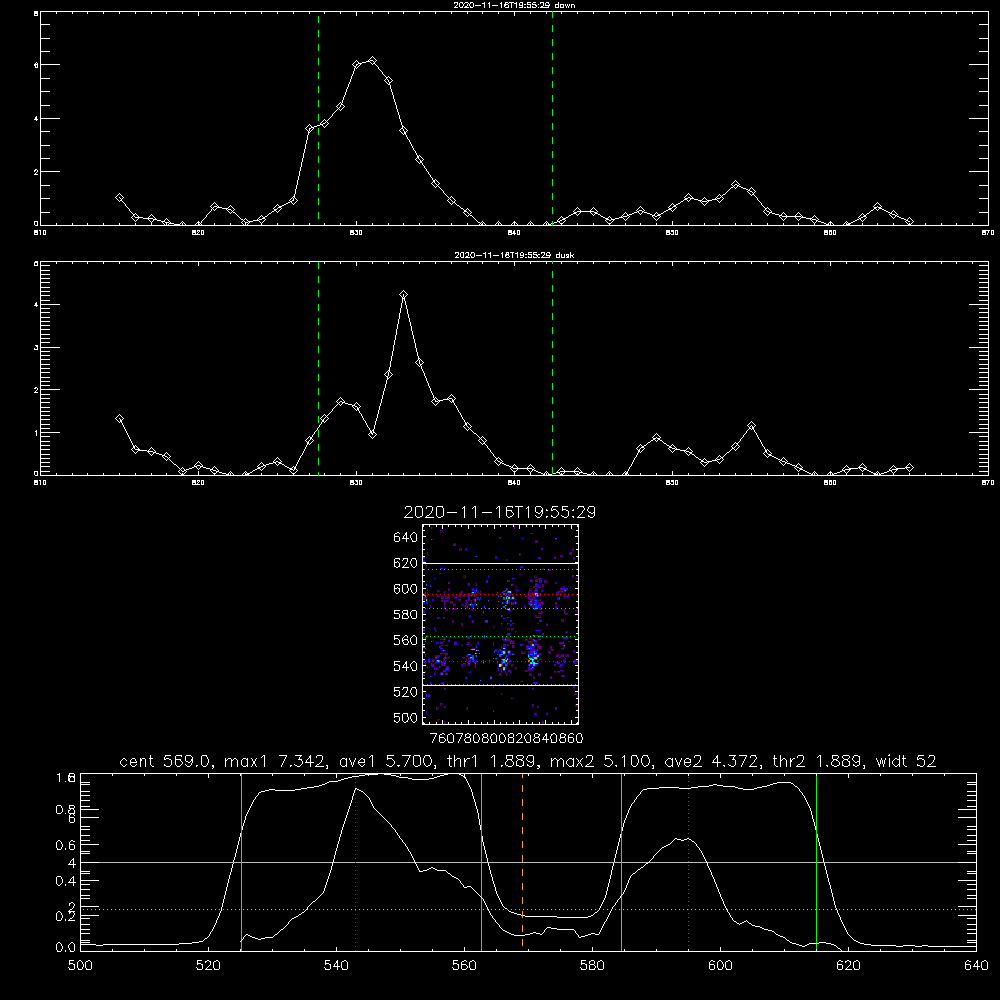Click the 620 x-axis label of the bottom plot
The width and height of the screenshot is (1000, 1000).
(848, 966)
